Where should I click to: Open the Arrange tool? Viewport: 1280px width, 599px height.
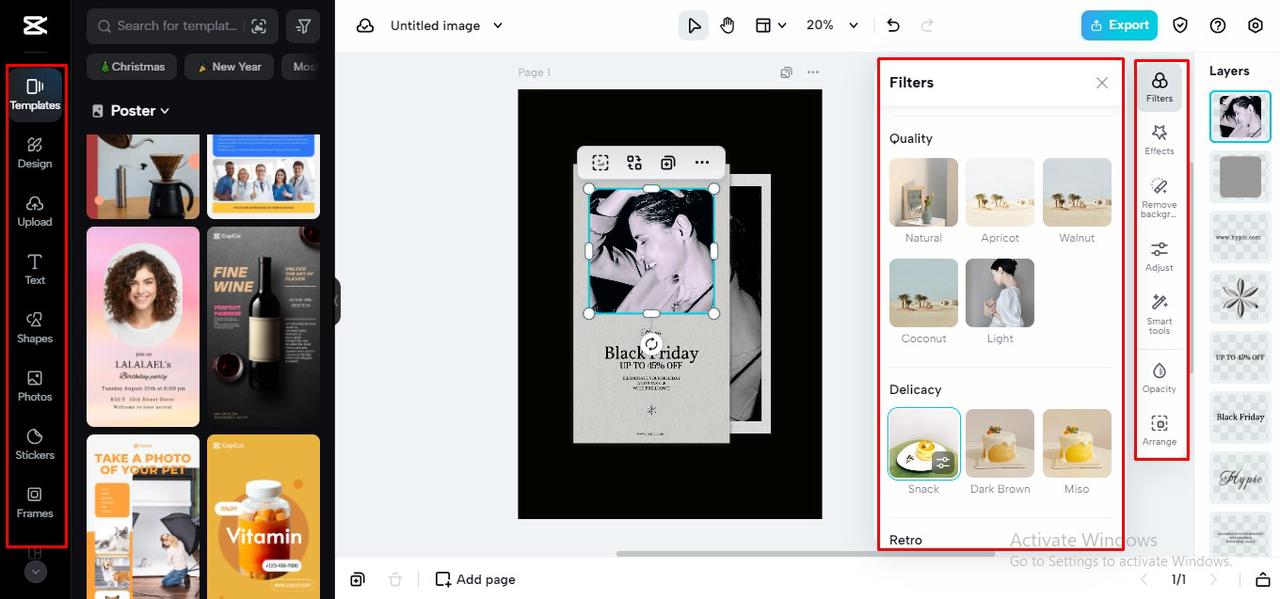(x=1159, y=430)
